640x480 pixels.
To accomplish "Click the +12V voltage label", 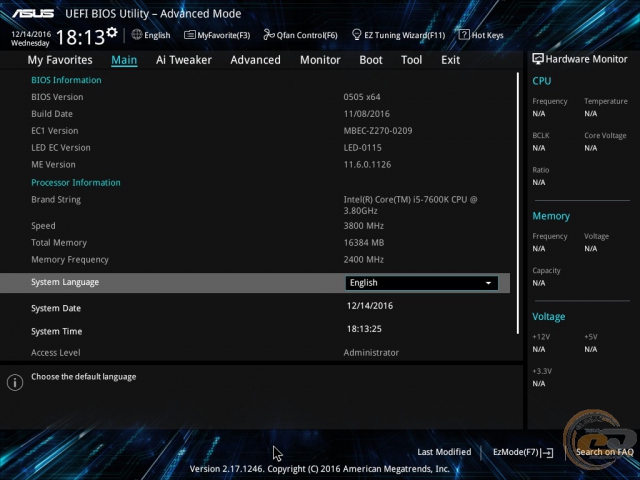I will point(541,337).
